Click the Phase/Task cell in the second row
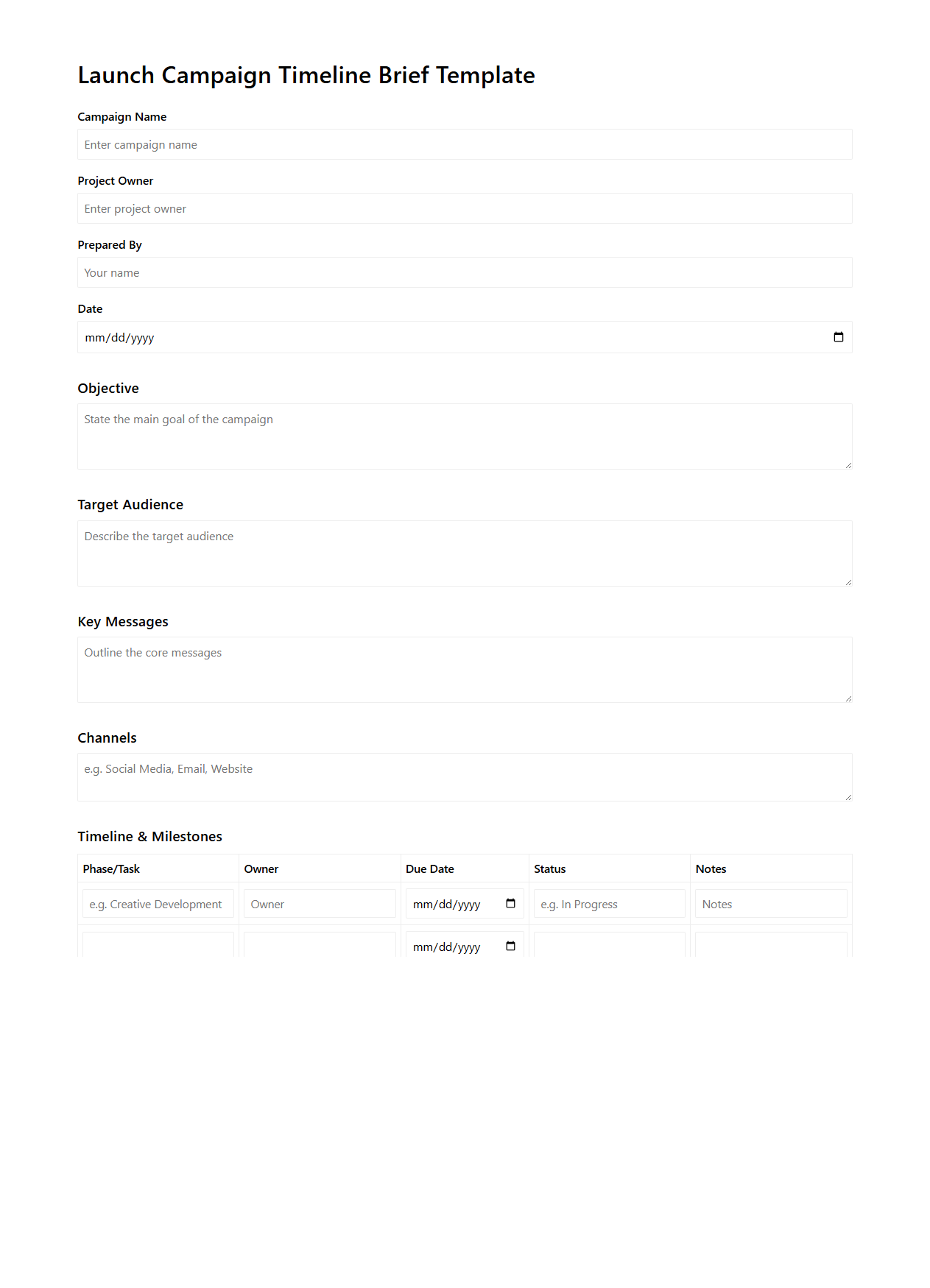Image resolution: width=930 pixels, height=1288 pixels. 158,946
